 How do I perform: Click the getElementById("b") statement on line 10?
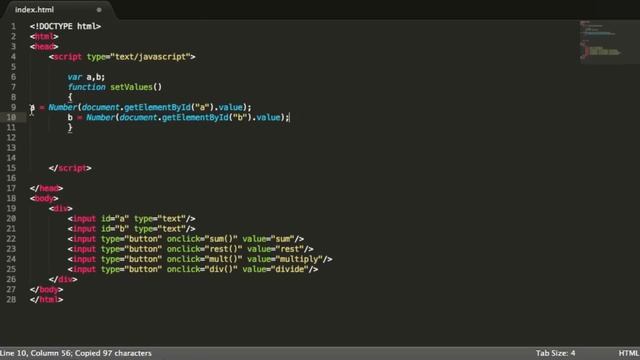[x=178, y=118]
